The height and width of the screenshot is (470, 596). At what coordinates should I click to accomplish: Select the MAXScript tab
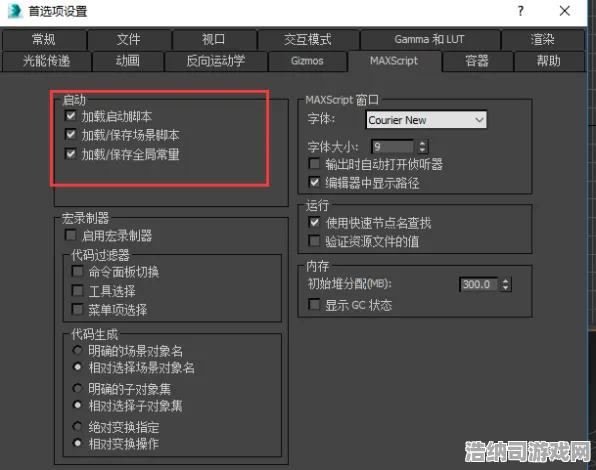coord(394,61)
